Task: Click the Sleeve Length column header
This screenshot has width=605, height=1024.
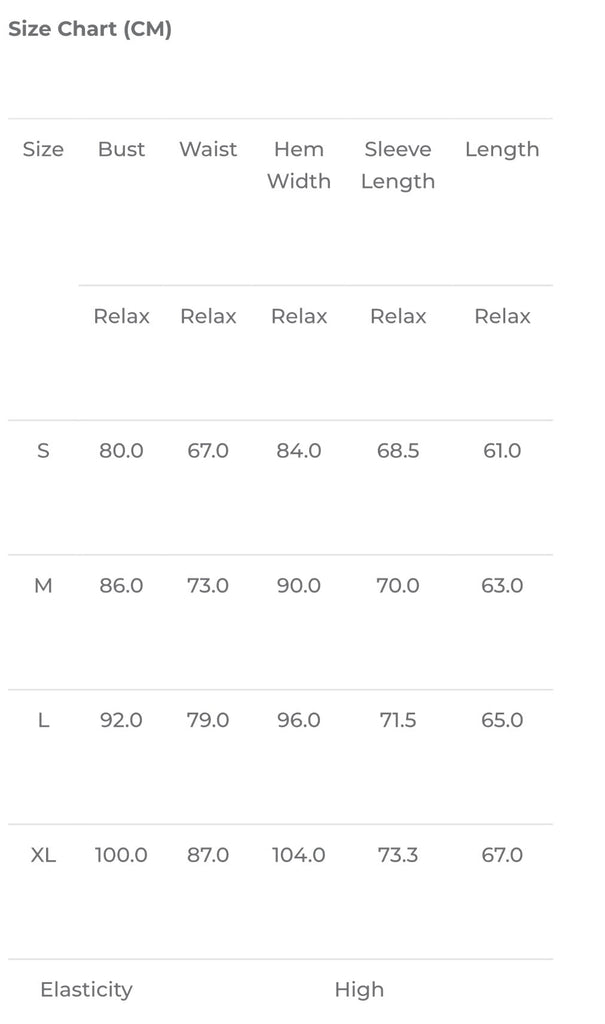Action: (x=398, y=165)
